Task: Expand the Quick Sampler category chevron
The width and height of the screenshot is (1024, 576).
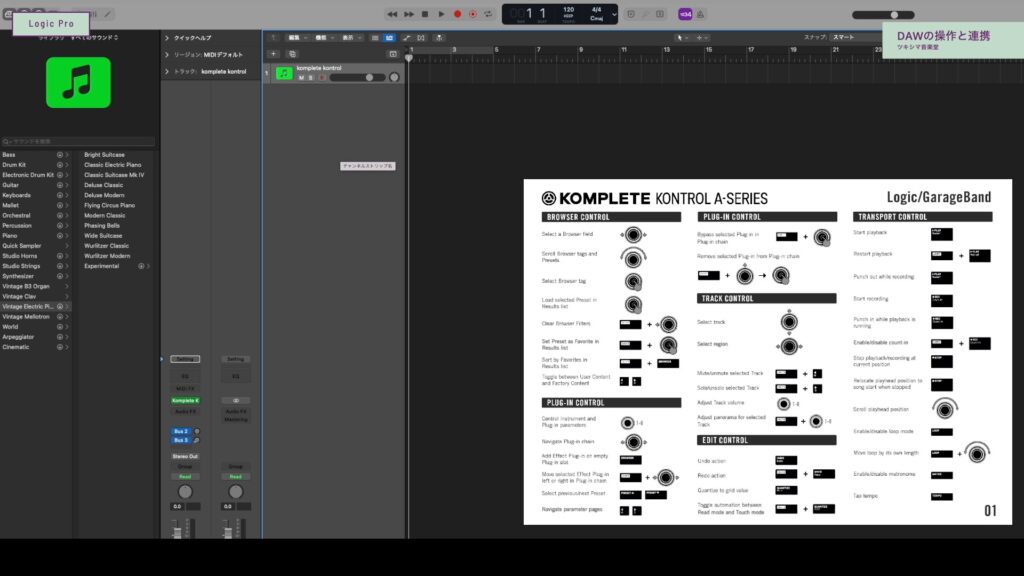Action: (67, 246)
